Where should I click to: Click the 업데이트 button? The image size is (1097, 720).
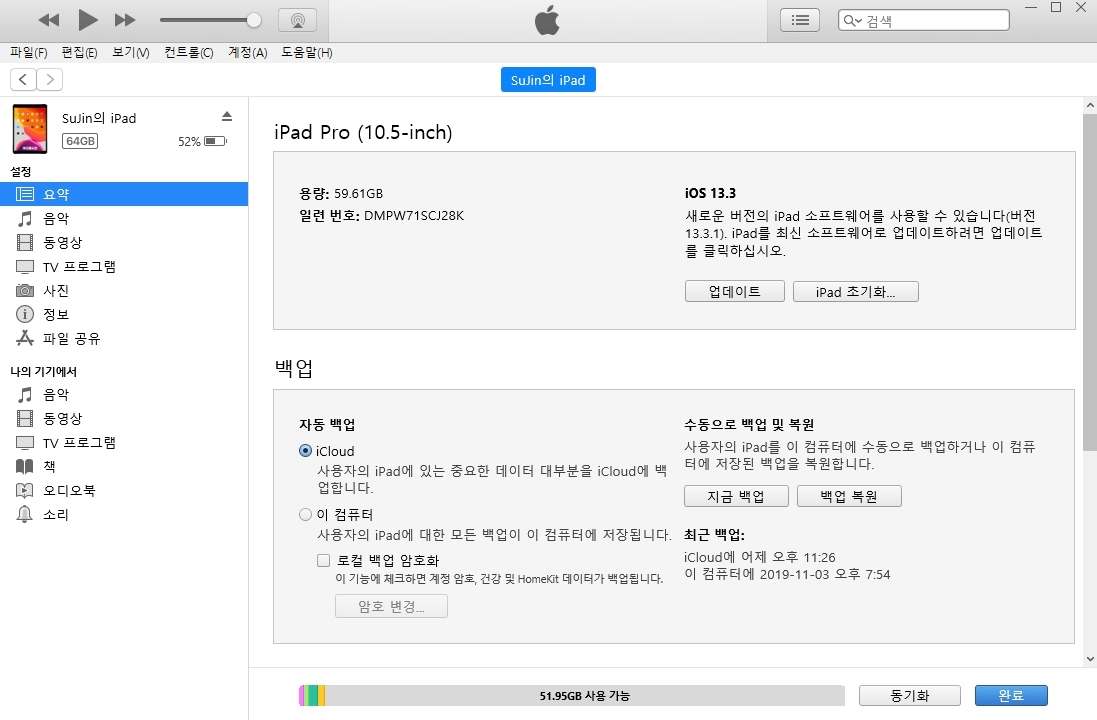(x=735, y=291)
